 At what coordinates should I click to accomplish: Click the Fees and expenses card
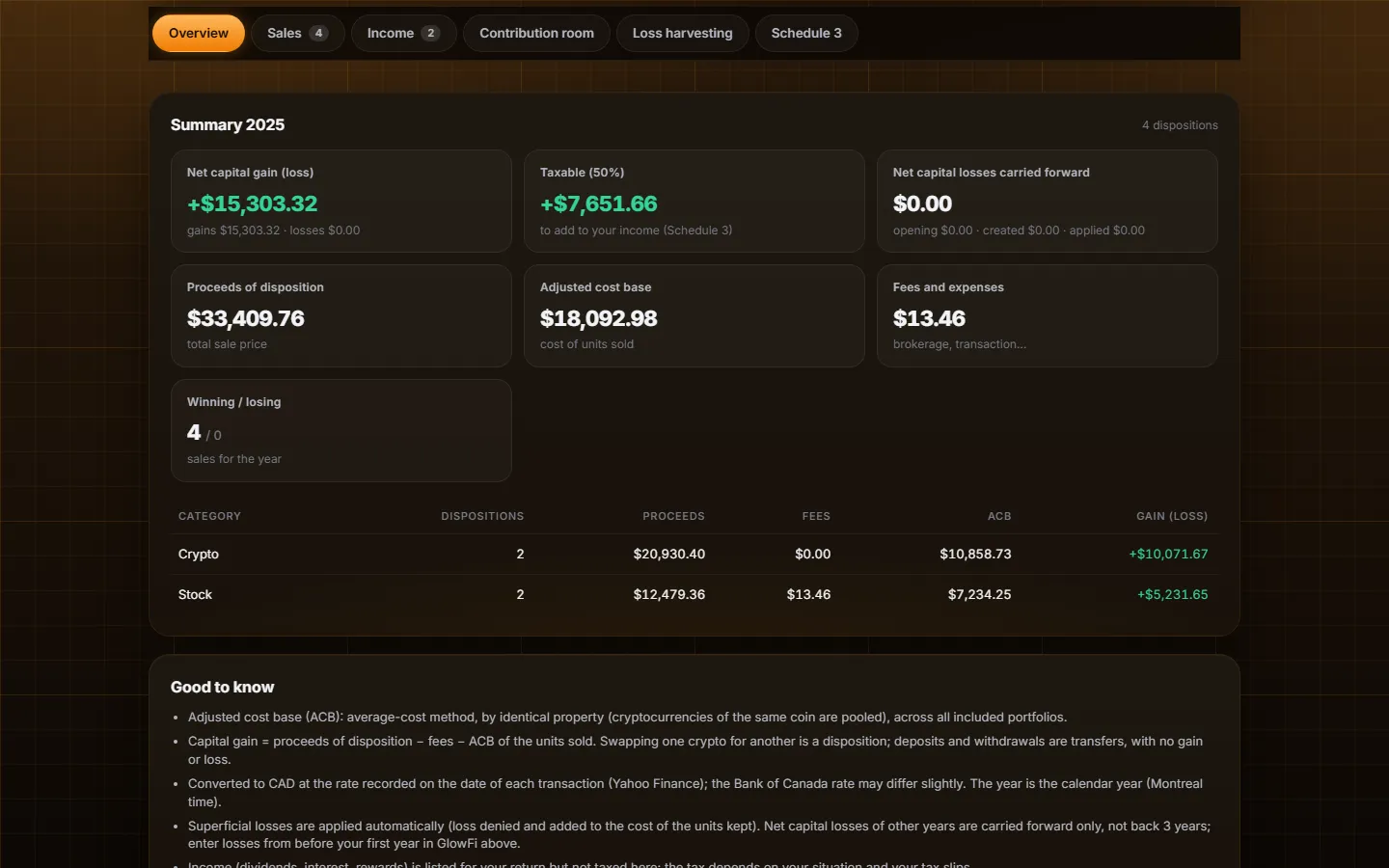tap(1048, 315)
